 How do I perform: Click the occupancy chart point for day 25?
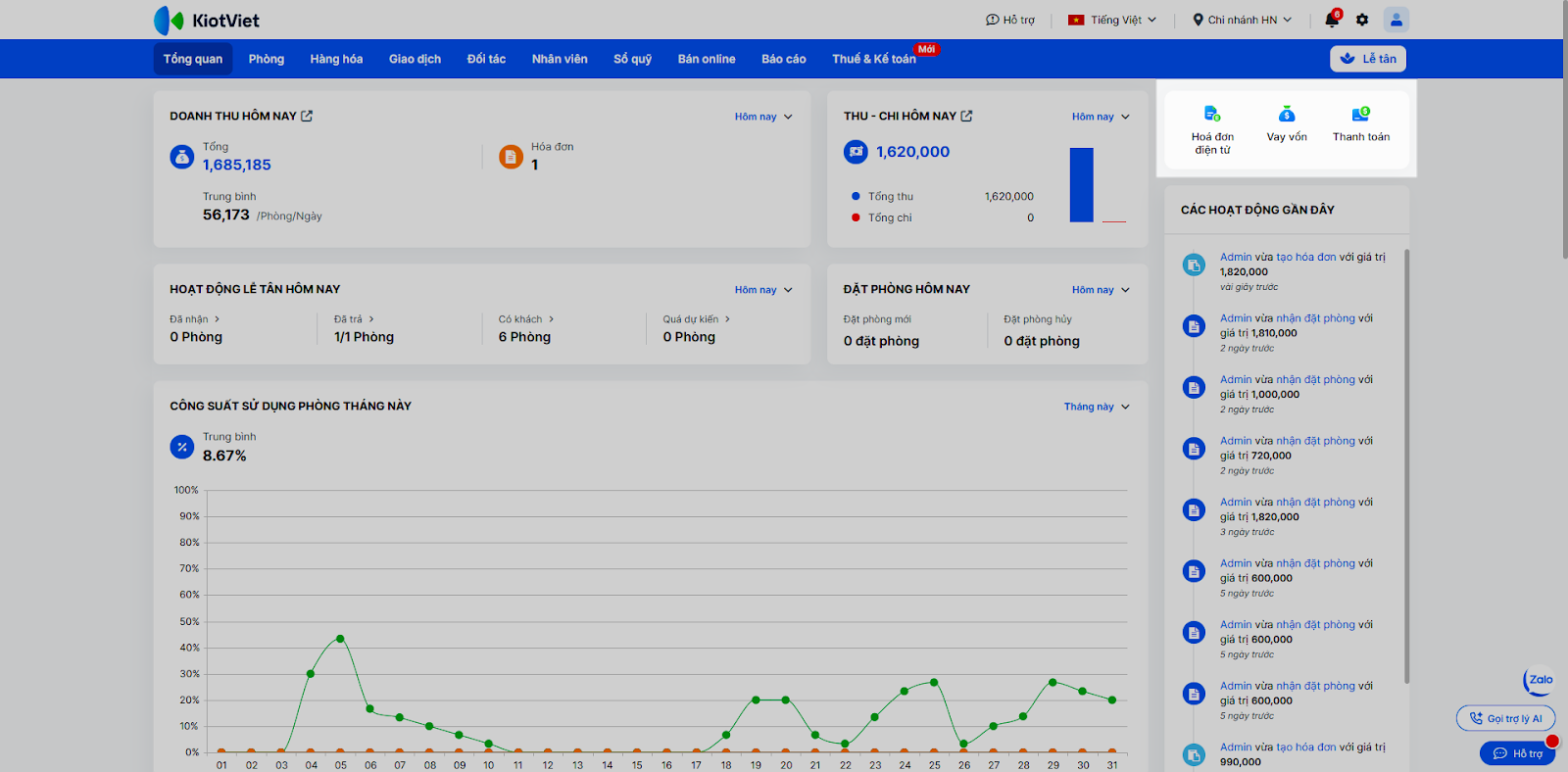pyautogui.click(x=934, y=682)
